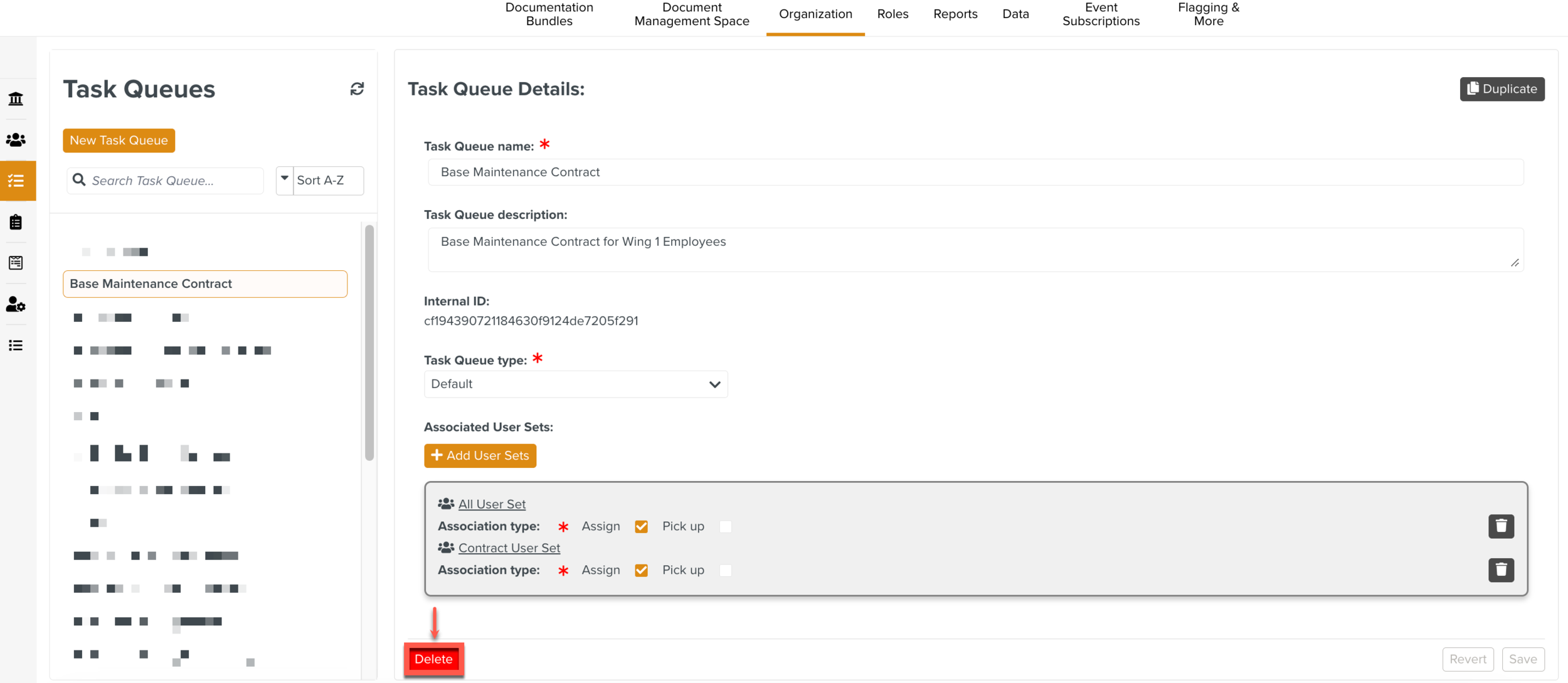The width and height of the screenshot is (1568, 683).
Task: Click the Add User Sets button
Action: click(480, 456)
